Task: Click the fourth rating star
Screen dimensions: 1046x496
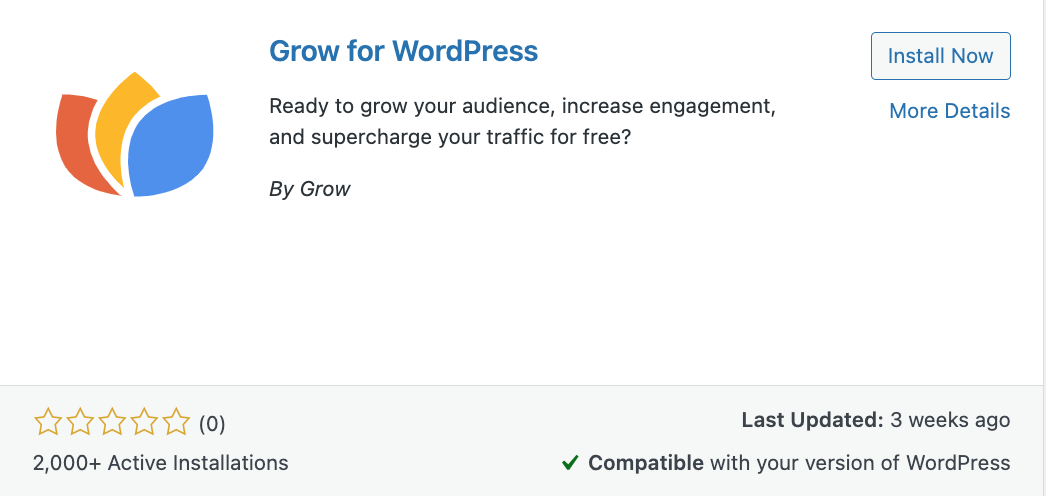Action: tap(144, 423)
